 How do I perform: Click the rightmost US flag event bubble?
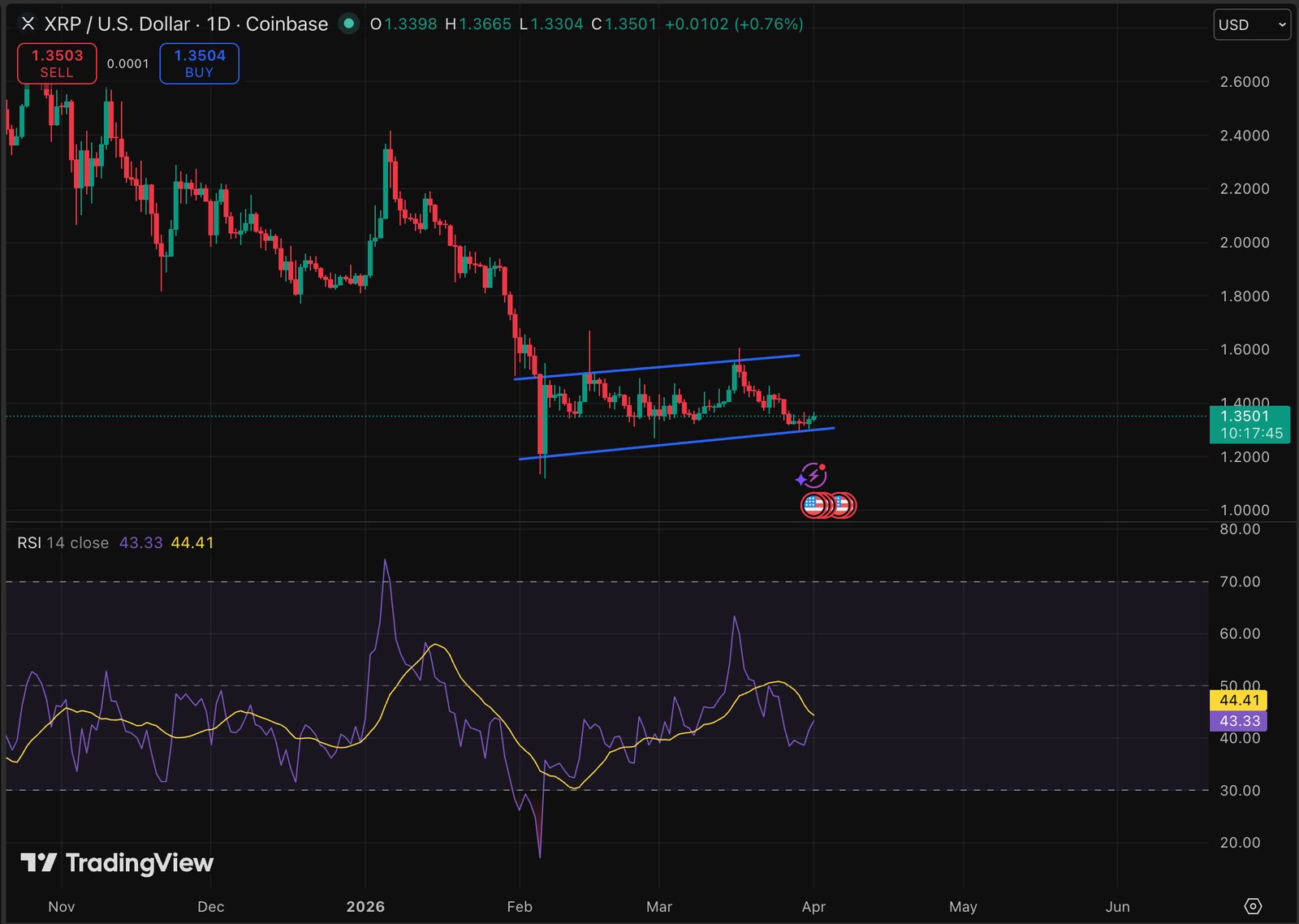click(843, 504)
